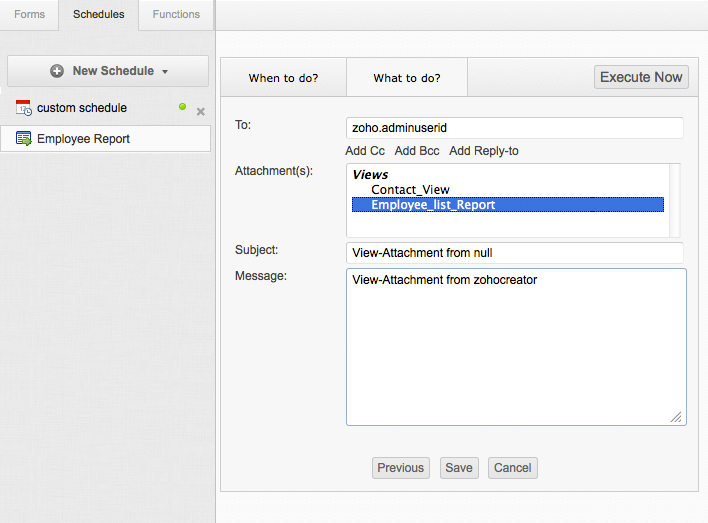Switch to the Forms tab
This screenshot has height=523, width=708.
point(30,15)
